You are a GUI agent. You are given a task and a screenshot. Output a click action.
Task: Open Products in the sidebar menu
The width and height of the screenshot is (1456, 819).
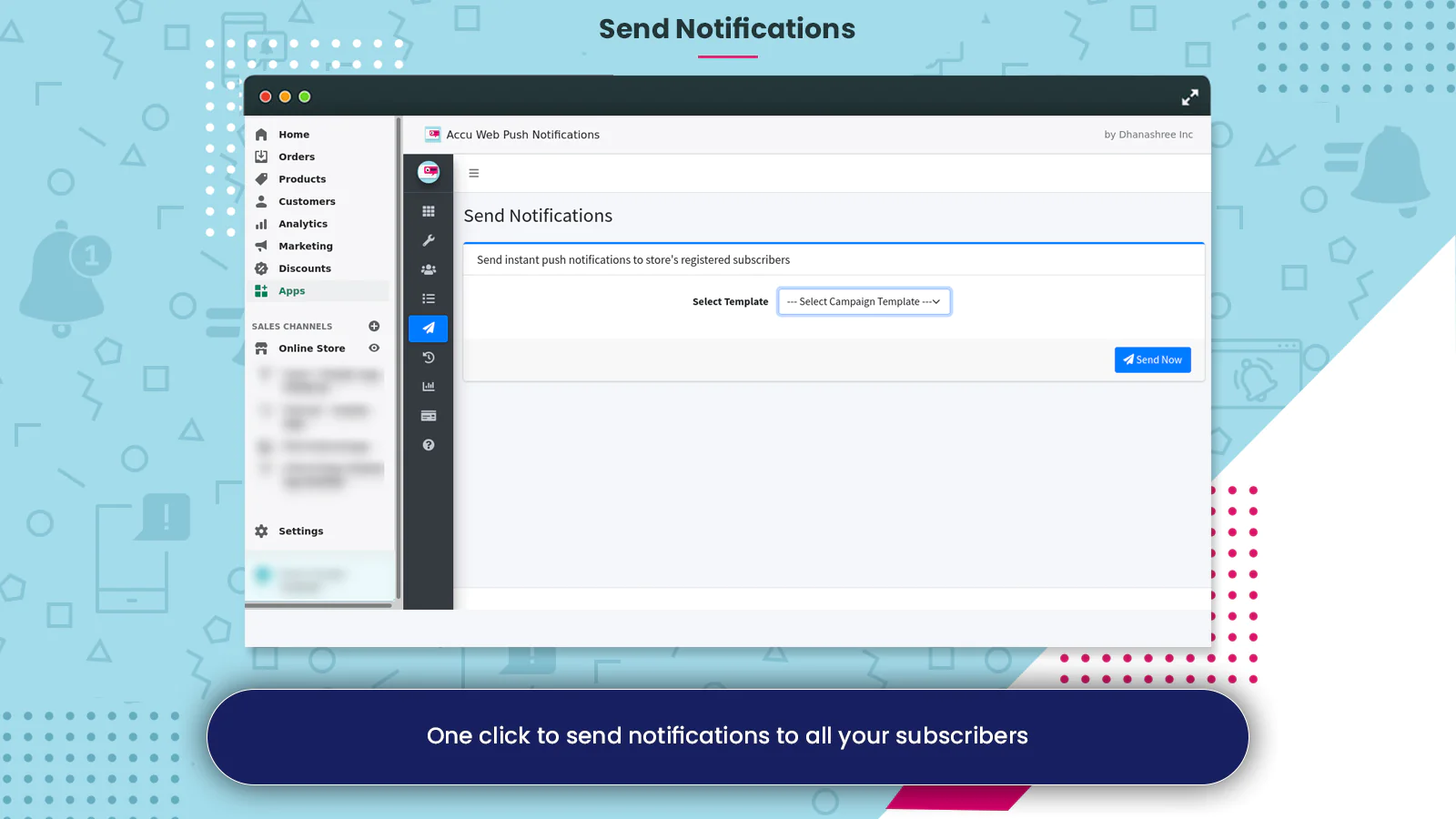(302, 179)
